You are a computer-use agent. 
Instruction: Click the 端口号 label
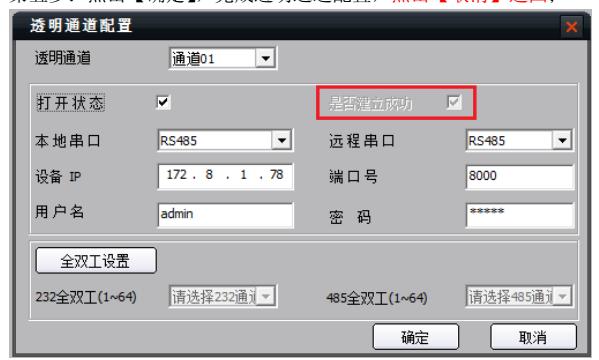[353, 177]
